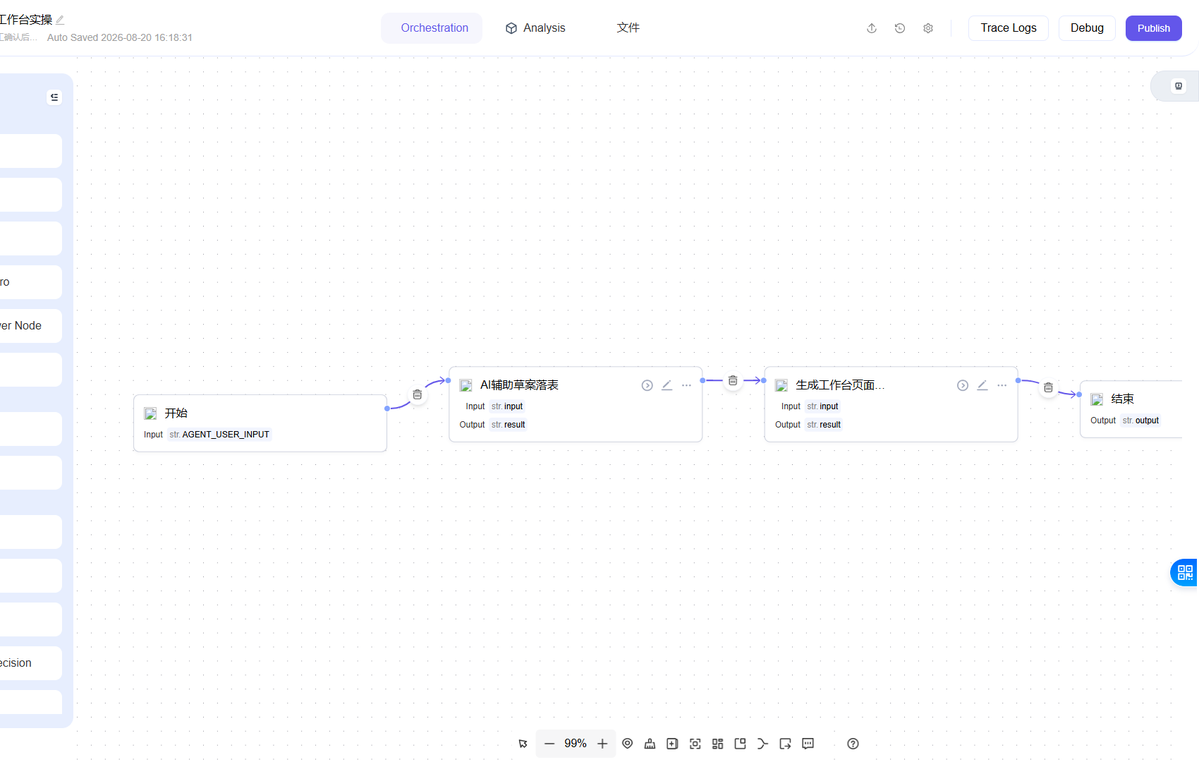Zoom out the canvas with minus button
The height and width of the screenshot is (762, 1199).
(549, 744)
